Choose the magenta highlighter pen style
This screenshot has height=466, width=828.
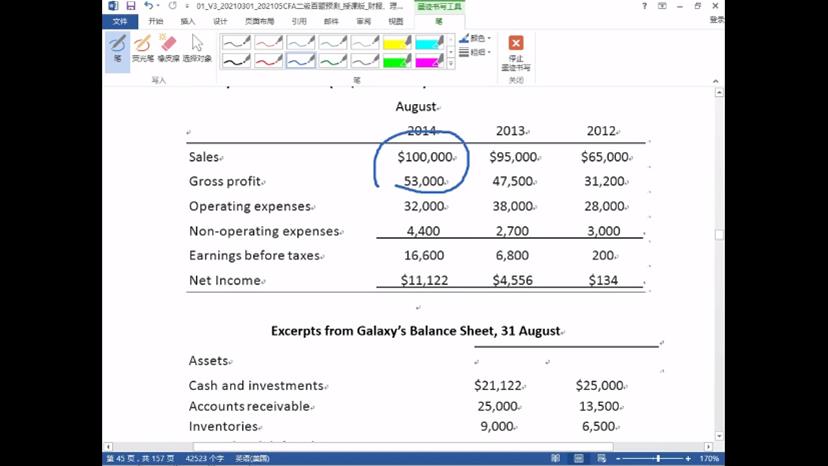click(x=428, y=61)
